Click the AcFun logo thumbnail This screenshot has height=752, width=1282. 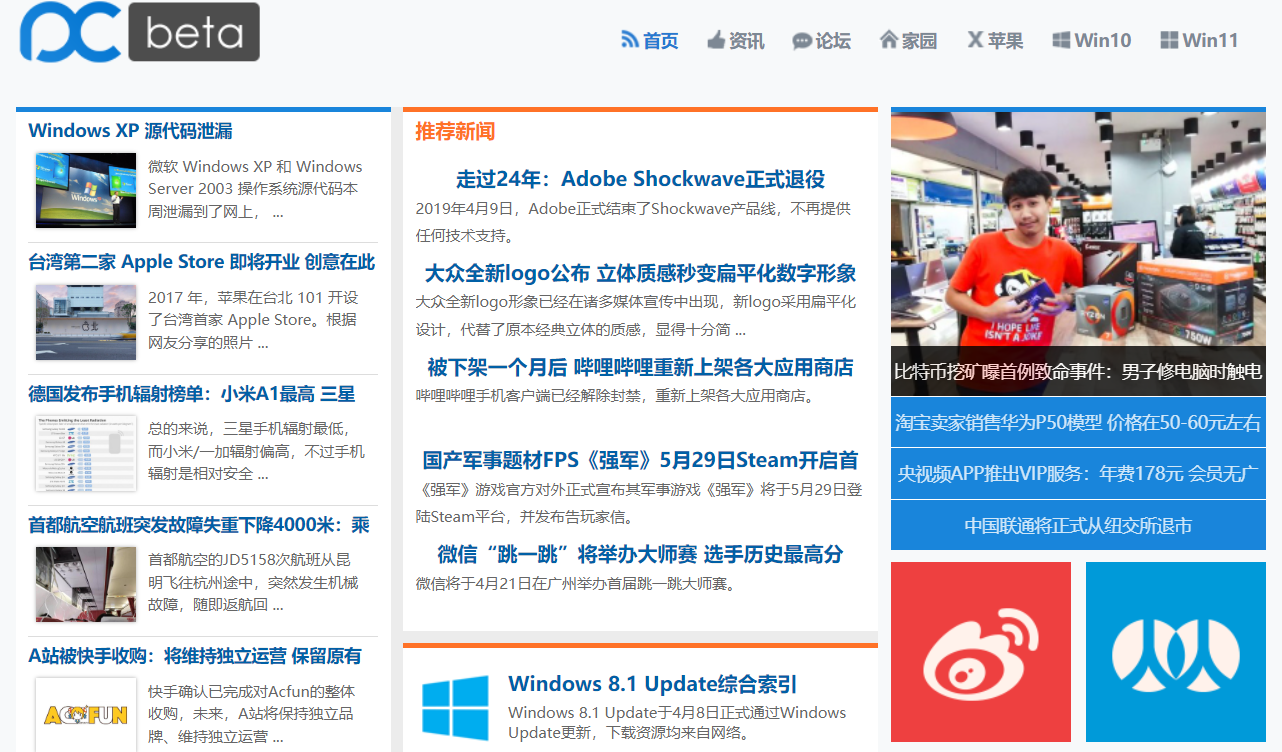(86, 714)
